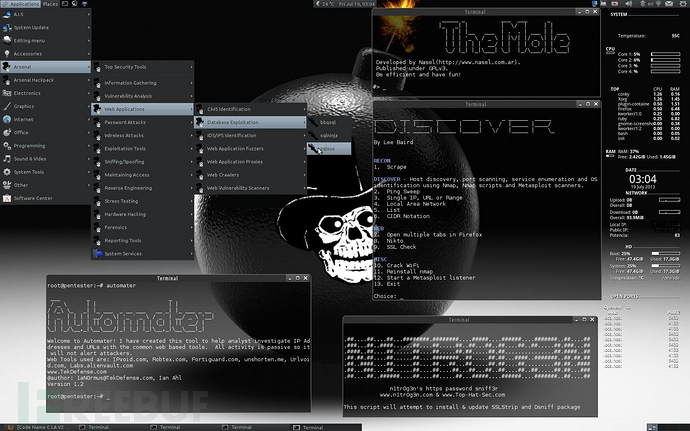Expand Web Application Fuzzers submenu arrow
This screenshot has width=690, height=431.
[304, 149]
